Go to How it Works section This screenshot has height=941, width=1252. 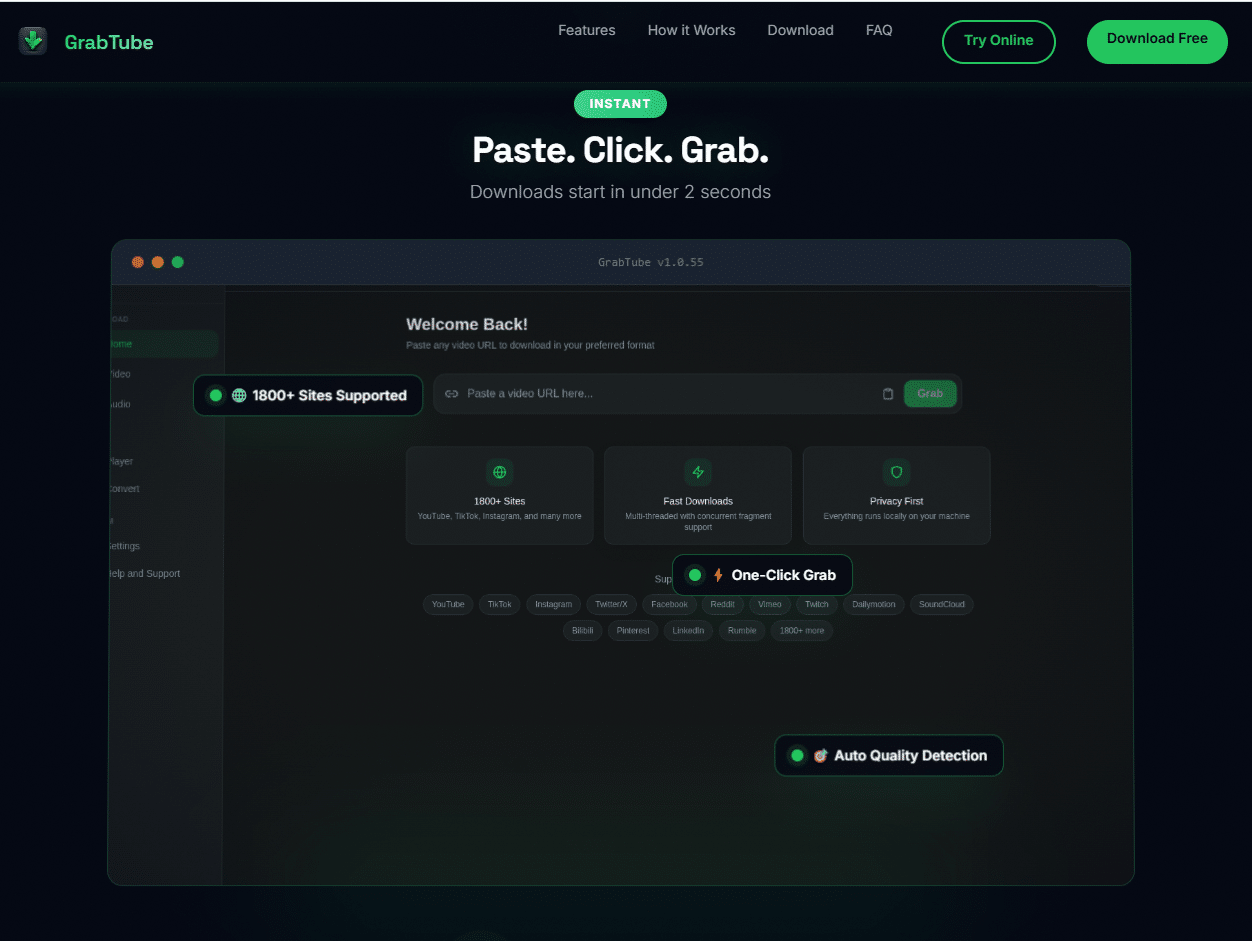tap(691, 30)
